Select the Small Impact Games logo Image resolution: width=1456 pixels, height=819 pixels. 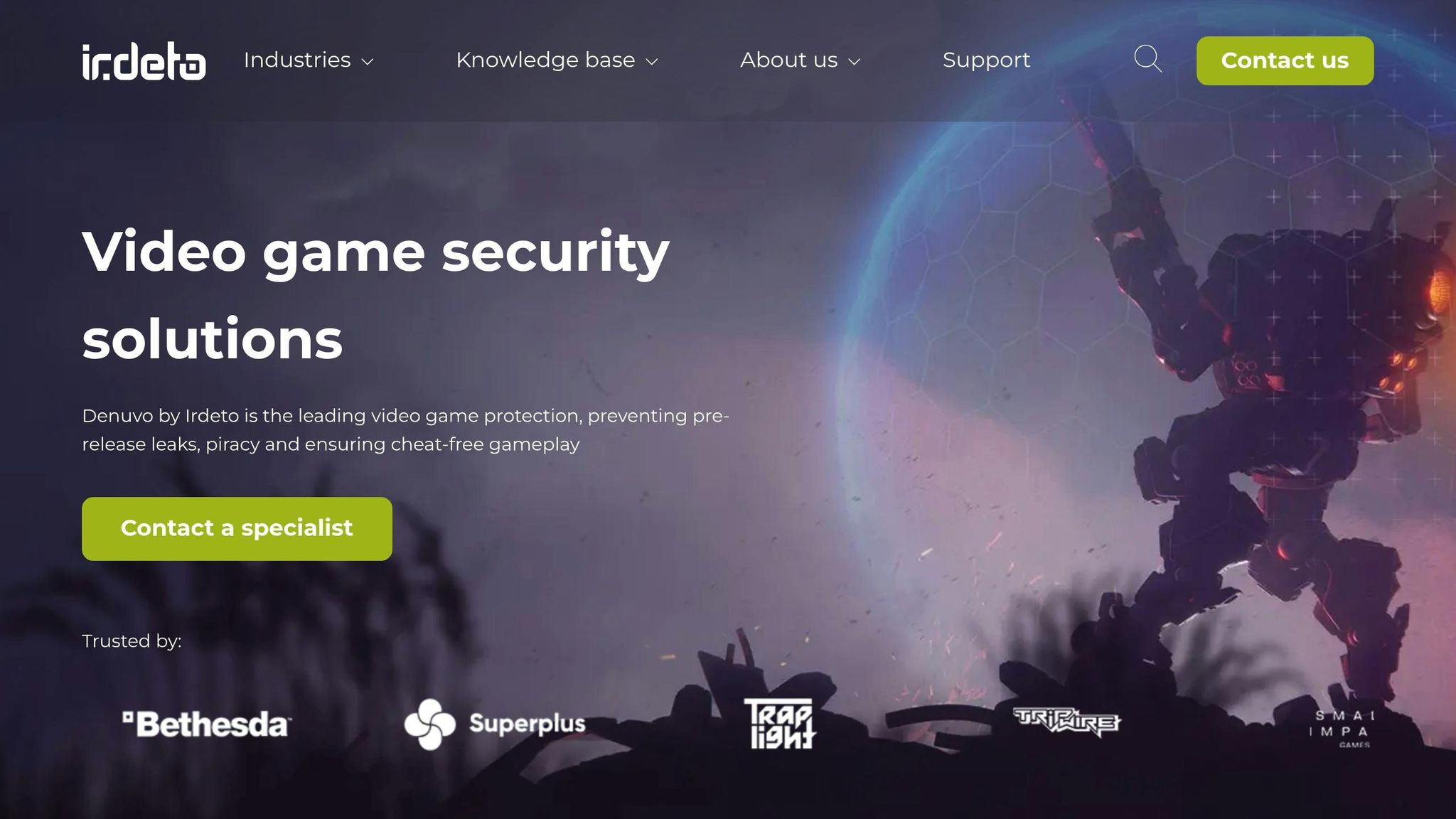(x=1341, y=728)
